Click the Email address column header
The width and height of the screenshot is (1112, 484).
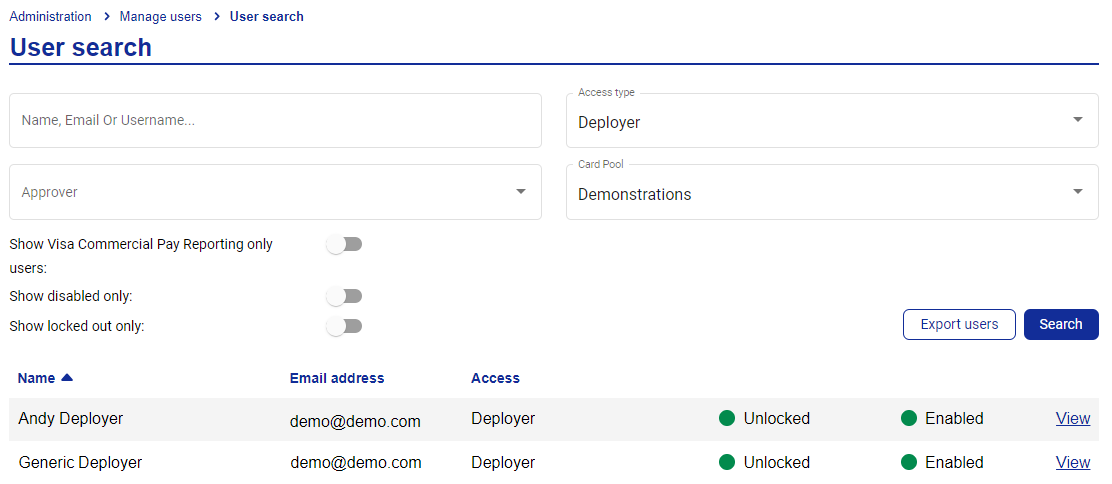tap(337, 378)
